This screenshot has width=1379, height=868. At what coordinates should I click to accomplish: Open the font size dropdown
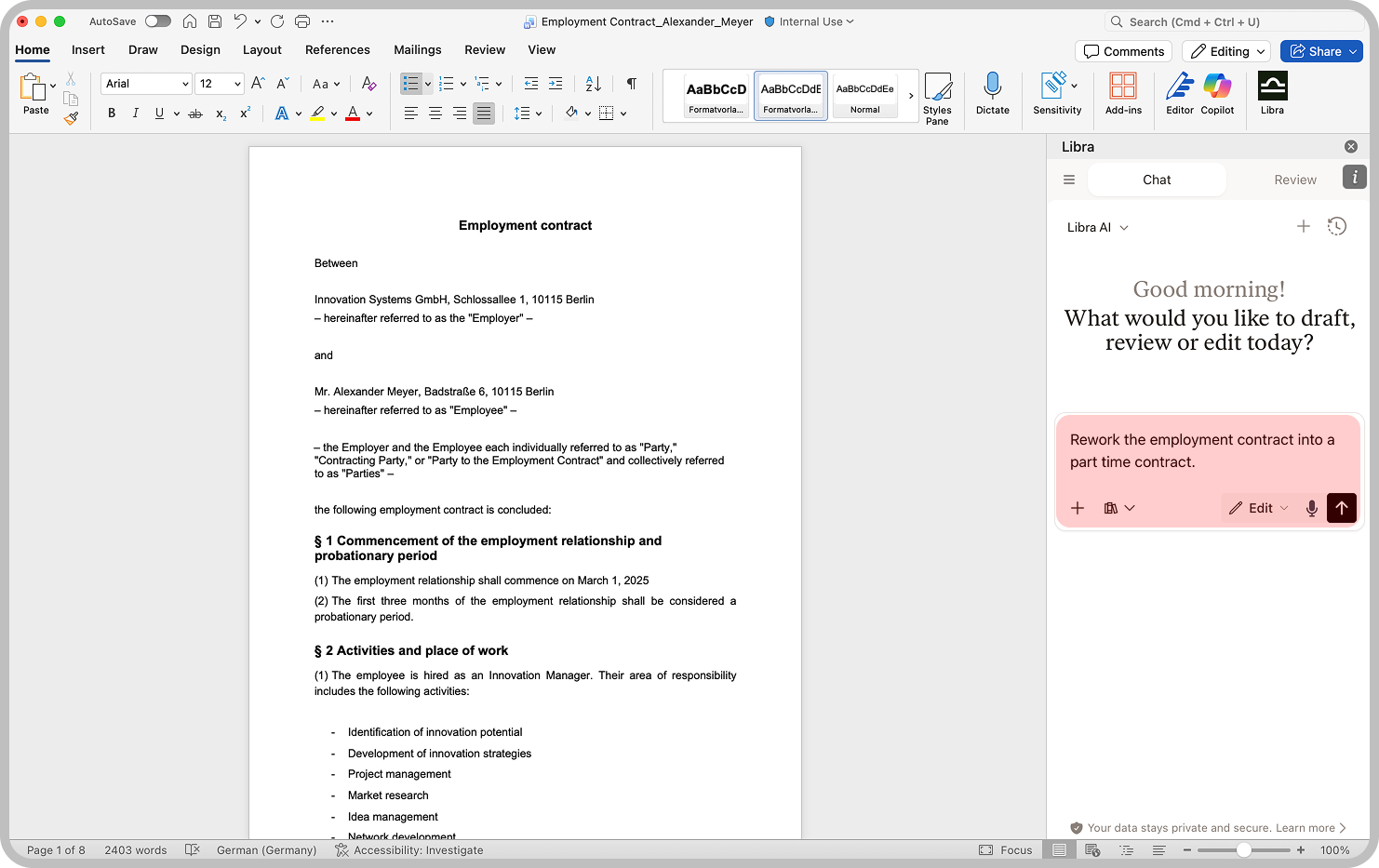click(235, 84)
